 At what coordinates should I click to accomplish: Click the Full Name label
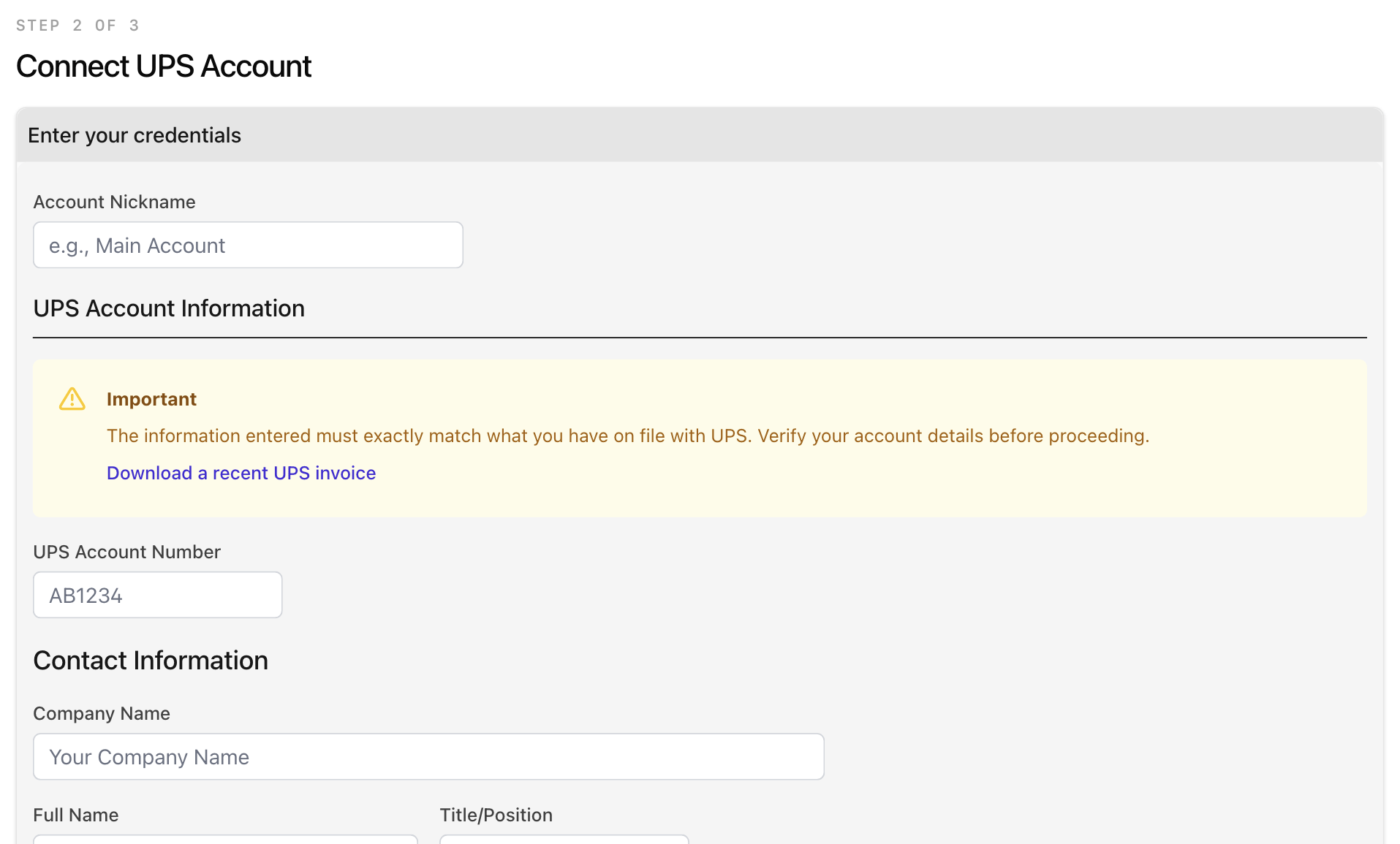(76, 815)
